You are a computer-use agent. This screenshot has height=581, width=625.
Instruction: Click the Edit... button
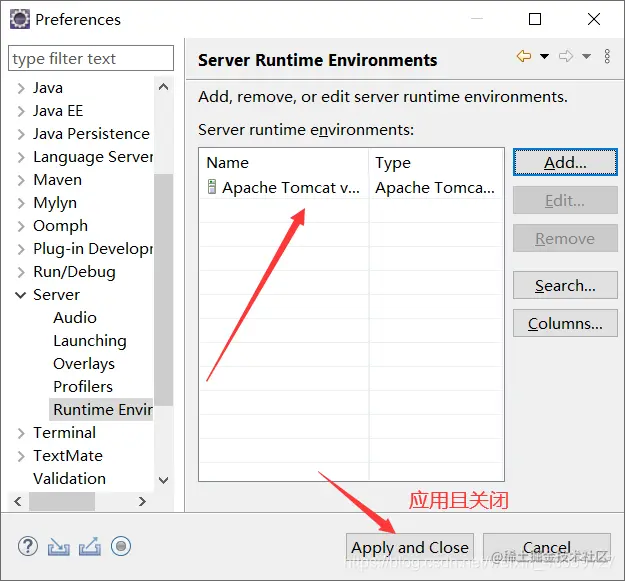[x=565, y=200]
